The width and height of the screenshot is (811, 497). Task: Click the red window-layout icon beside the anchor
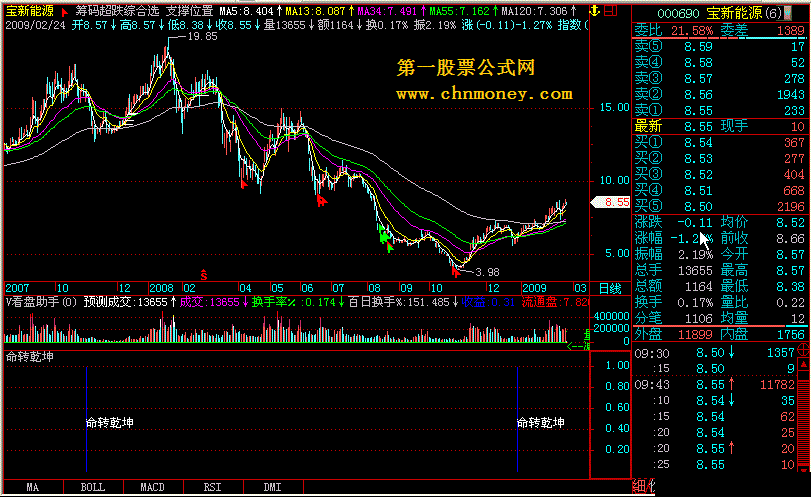pos(611,10)
